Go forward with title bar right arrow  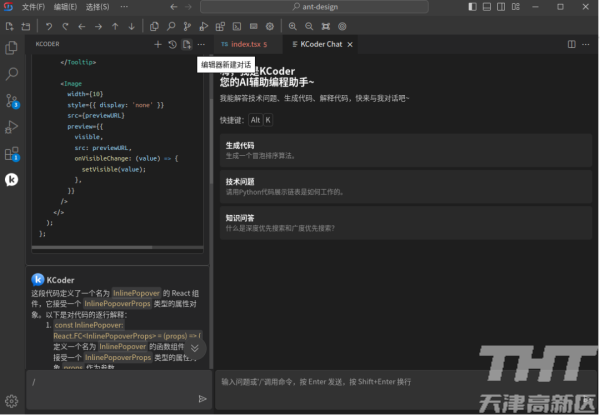click(x=188, y=7)
